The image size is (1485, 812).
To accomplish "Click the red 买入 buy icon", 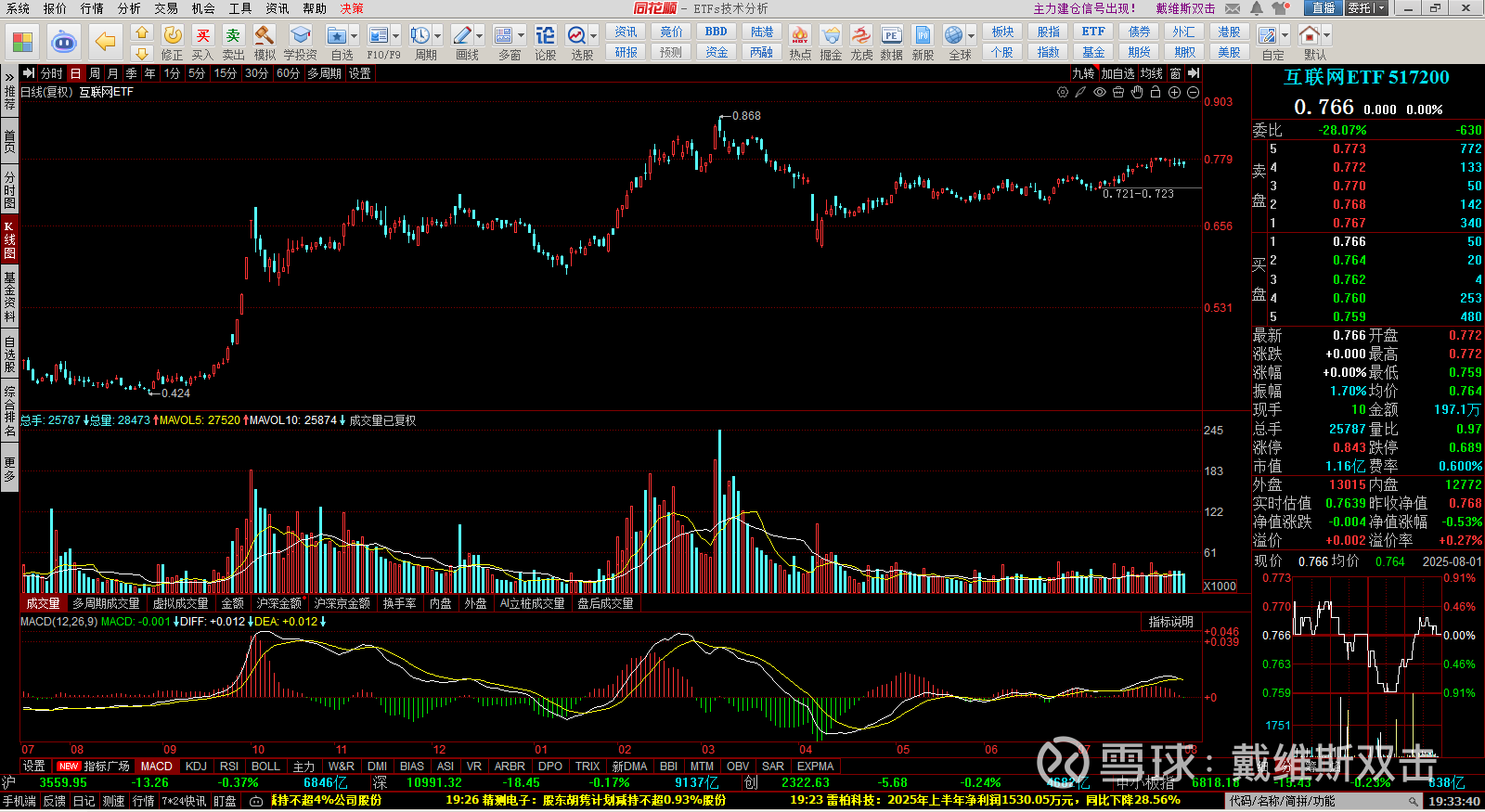I will click(x=203, y=35).
